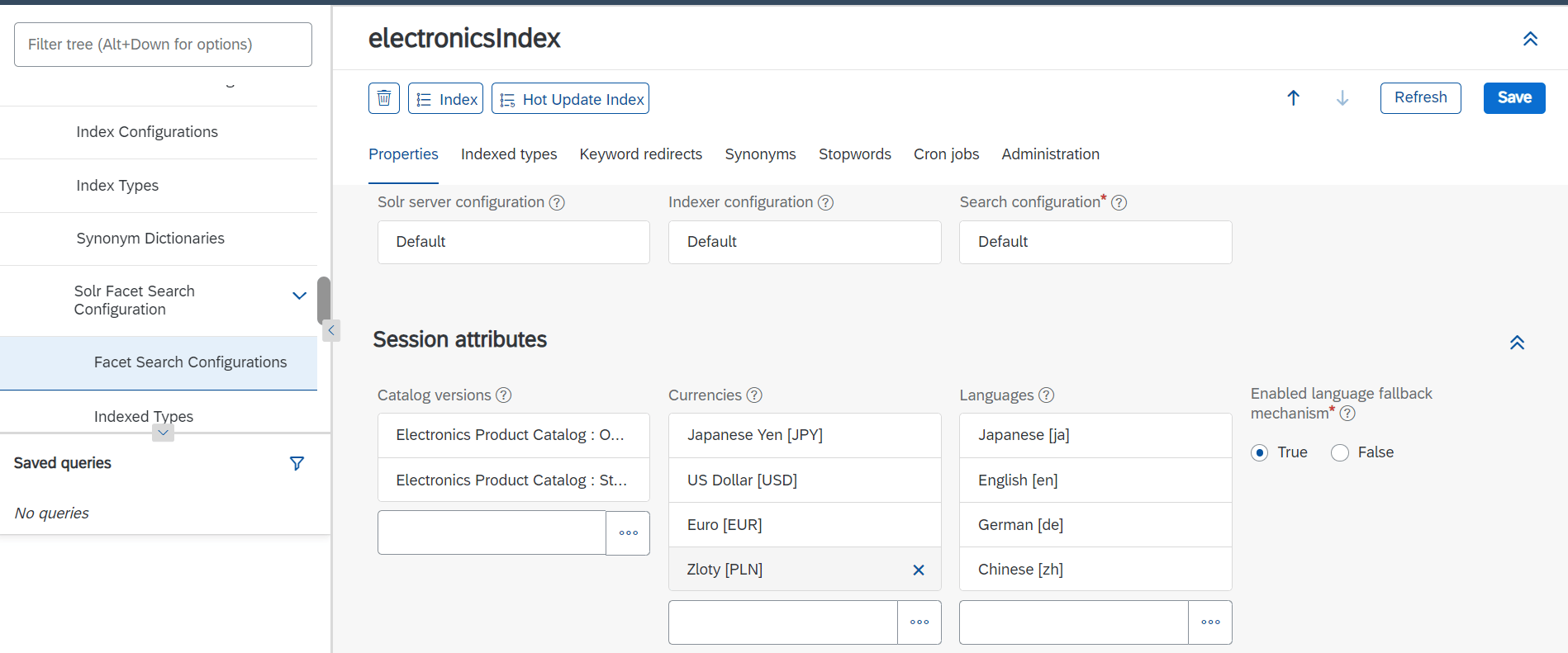The height and width of the screenshot is (653, 1568).
Task: Click the Search configuration Default field
Action: (x=1095, y=242)
